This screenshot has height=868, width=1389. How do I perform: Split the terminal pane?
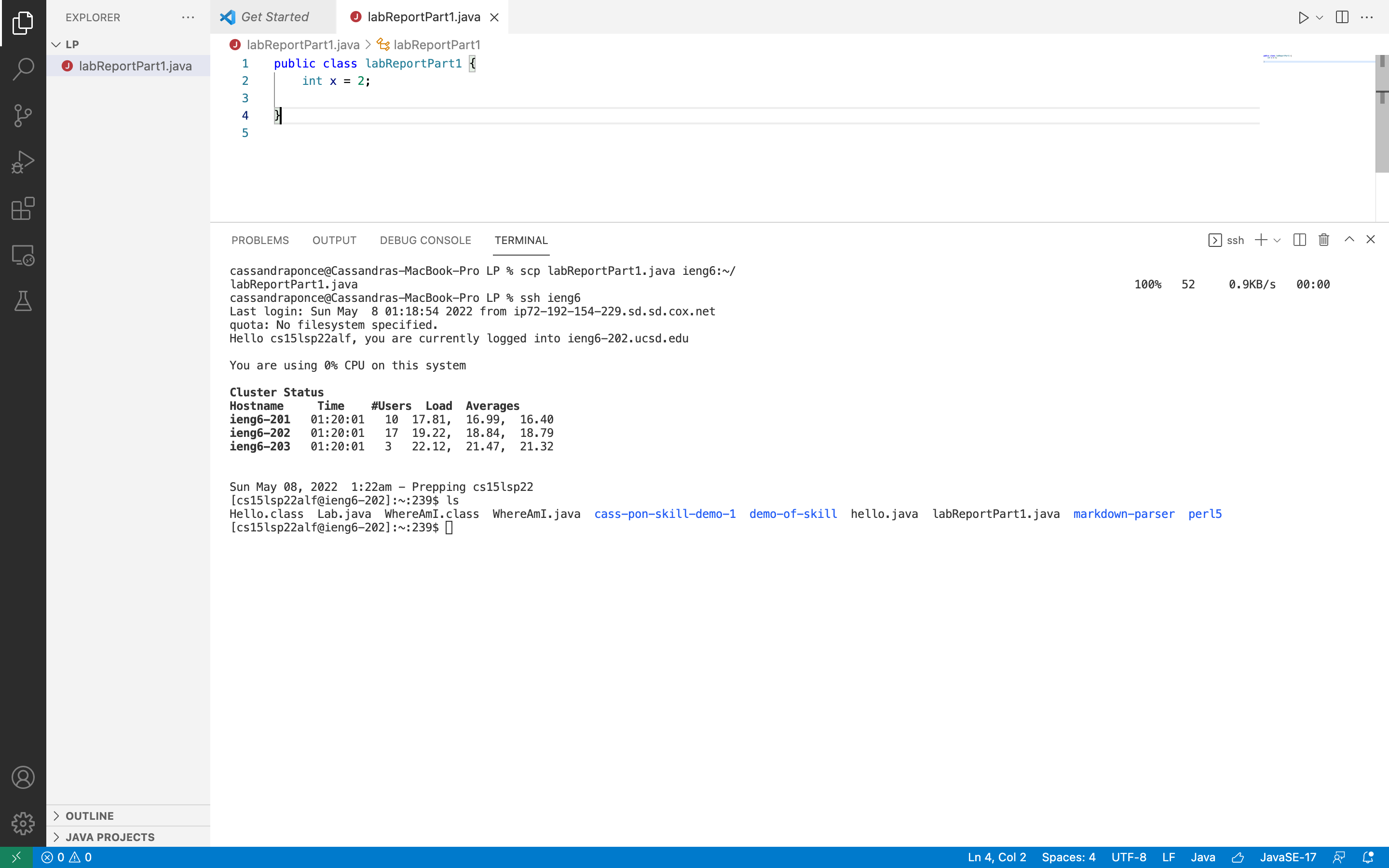point(1299,240)
